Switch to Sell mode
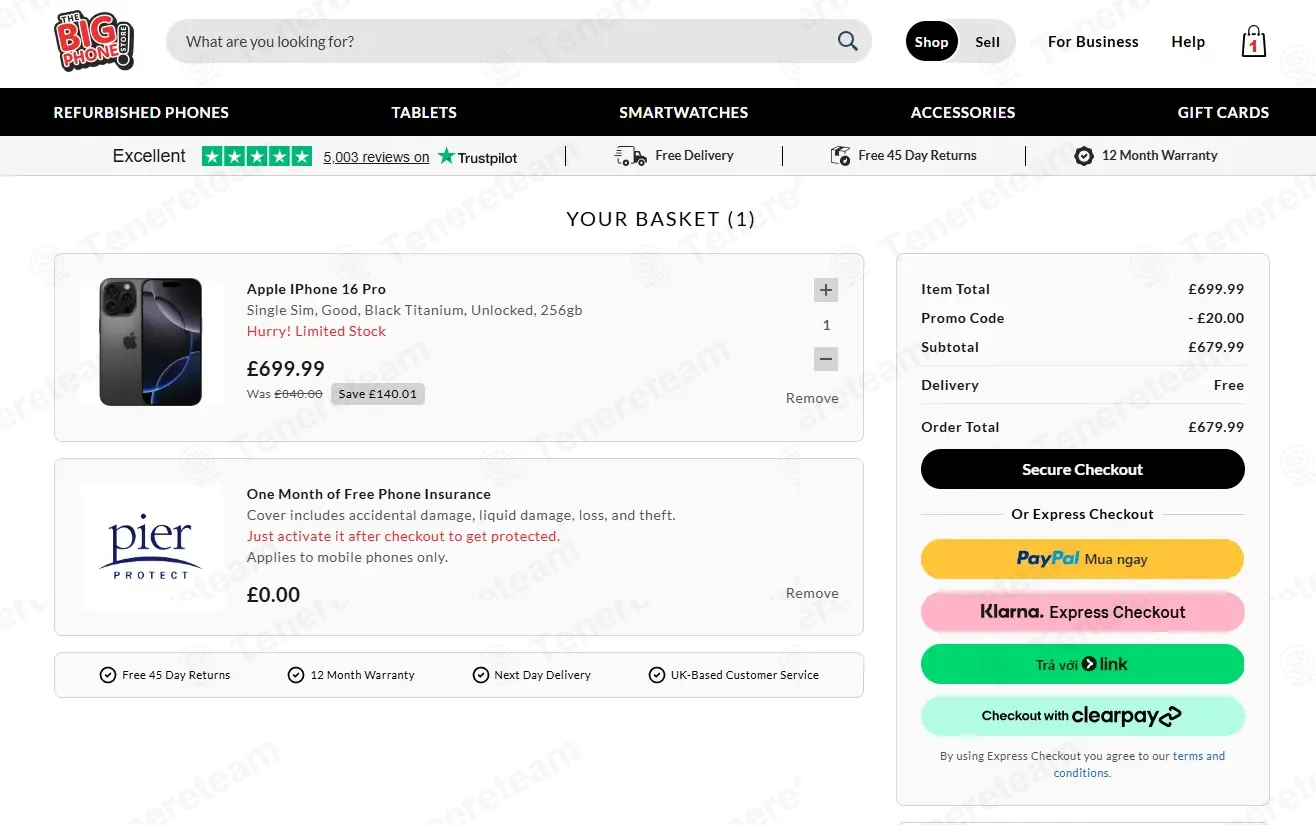This screenshot has width=1316, height=825. [x=987, y=42]
